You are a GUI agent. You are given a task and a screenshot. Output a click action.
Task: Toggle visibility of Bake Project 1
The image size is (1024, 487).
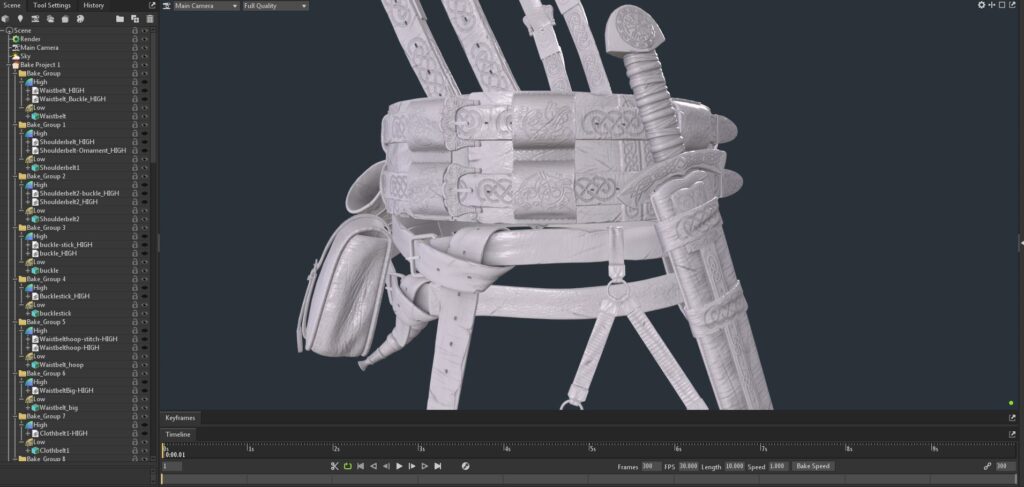point(145,65)
